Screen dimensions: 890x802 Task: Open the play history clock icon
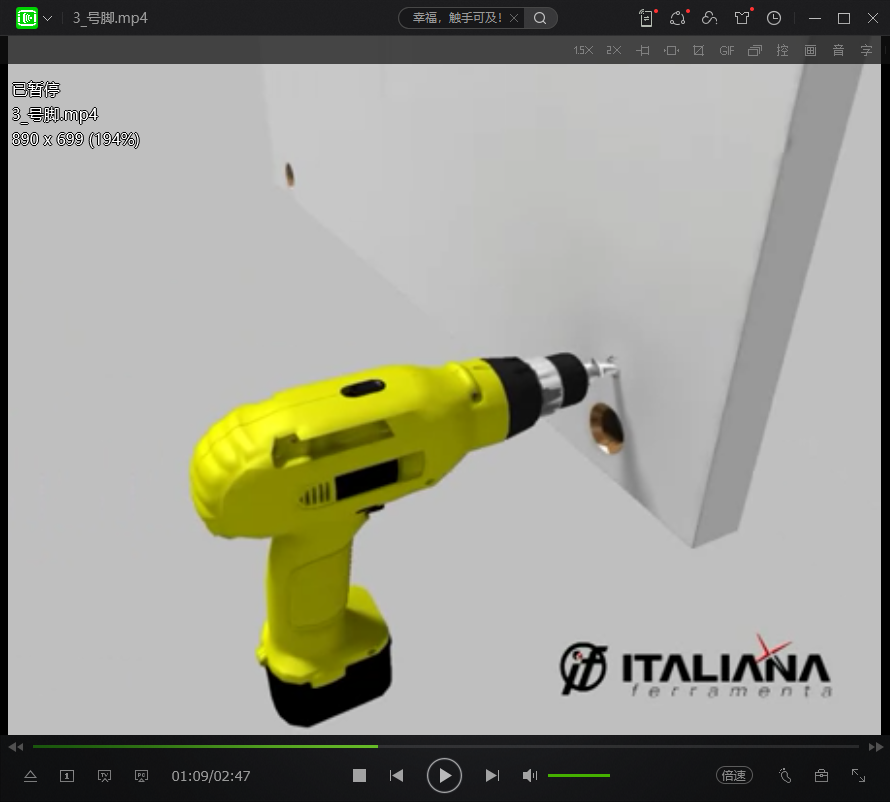tap(774, 18)
